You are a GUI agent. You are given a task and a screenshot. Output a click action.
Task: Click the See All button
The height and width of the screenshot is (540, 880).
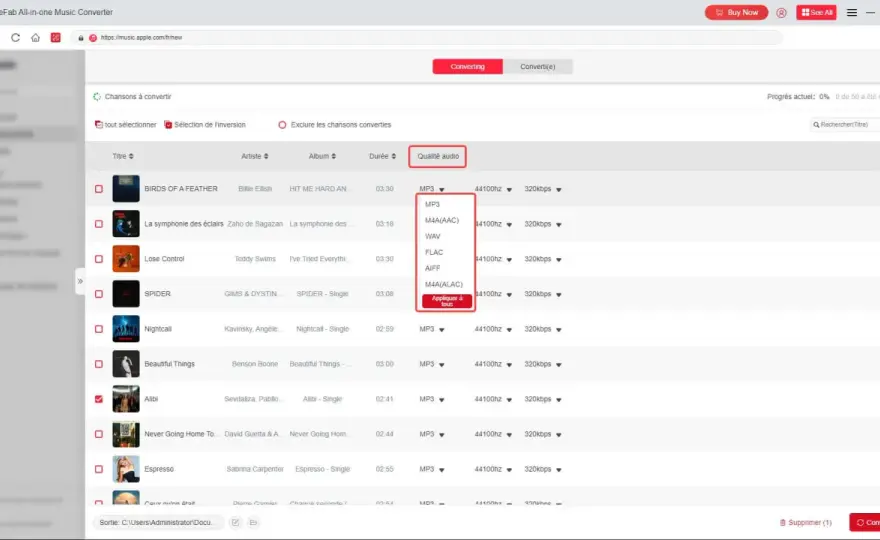click(x=817, y=12)
